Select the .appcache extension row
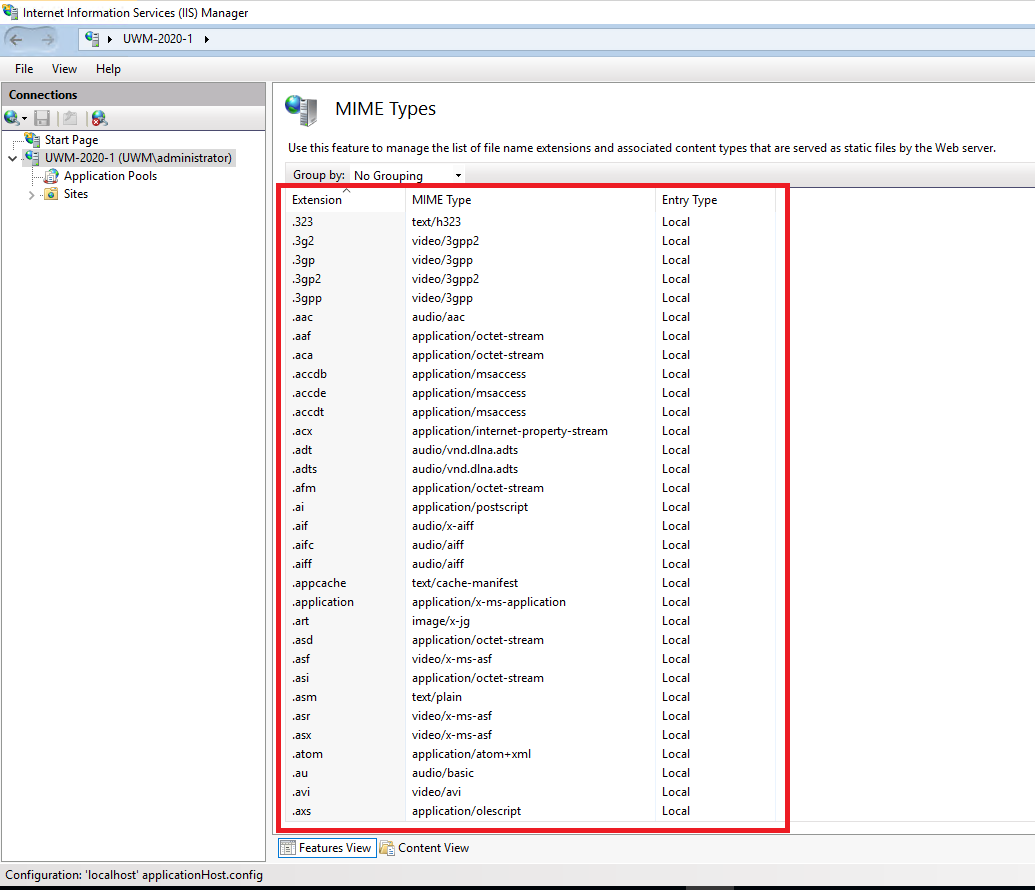This screenshot has height=890, width=1035. [x=319, y=583]
